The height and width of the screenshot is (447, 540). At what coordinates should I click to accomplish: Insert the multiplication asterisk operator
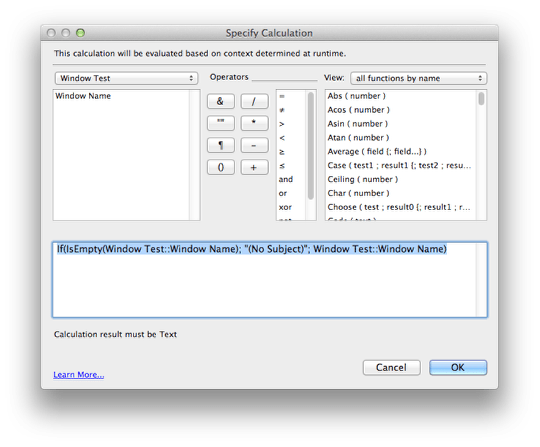pos(254,123)
